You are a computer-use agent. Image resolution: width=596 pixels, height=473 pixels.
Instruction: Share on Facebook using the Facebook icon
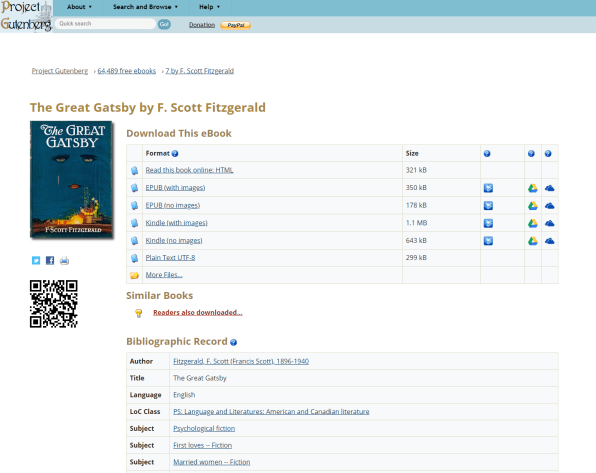(x=50, y=260)
